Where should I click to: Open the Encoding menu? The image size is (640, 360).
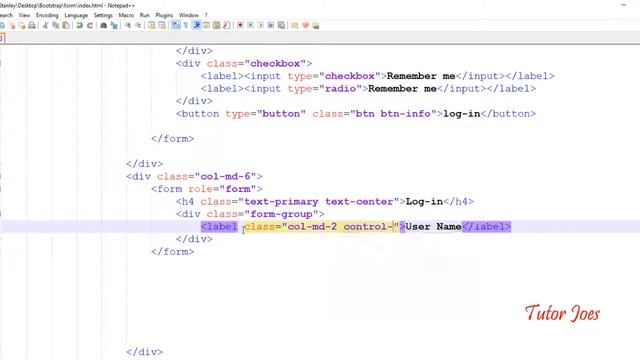(47, 15)
